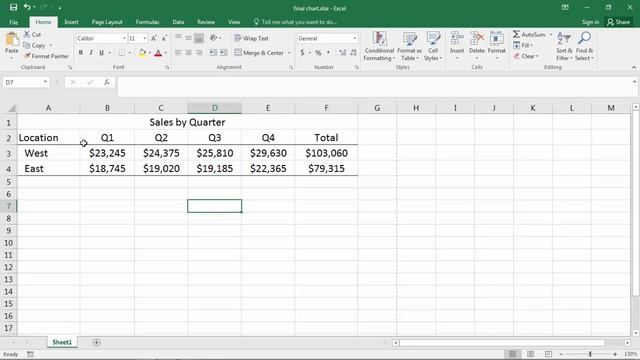Click the Copy button
The width and height of the screenshot is (640, 360).
pyautogui.click(x=35, y=45)
